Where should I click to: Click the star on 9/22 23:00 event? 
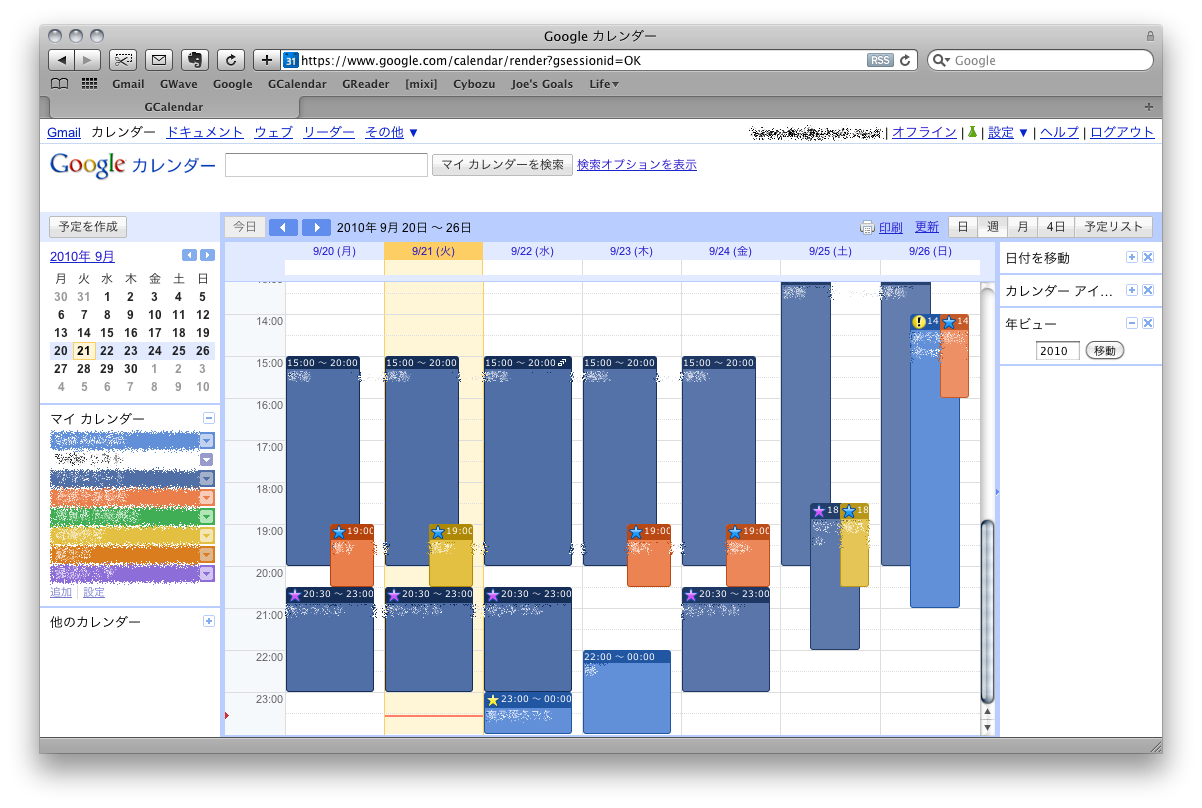(492, 700)
